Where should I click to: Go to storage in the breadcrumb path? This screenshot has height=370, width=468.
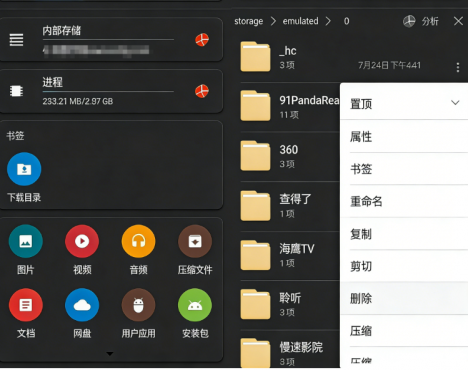coord(249,21)
